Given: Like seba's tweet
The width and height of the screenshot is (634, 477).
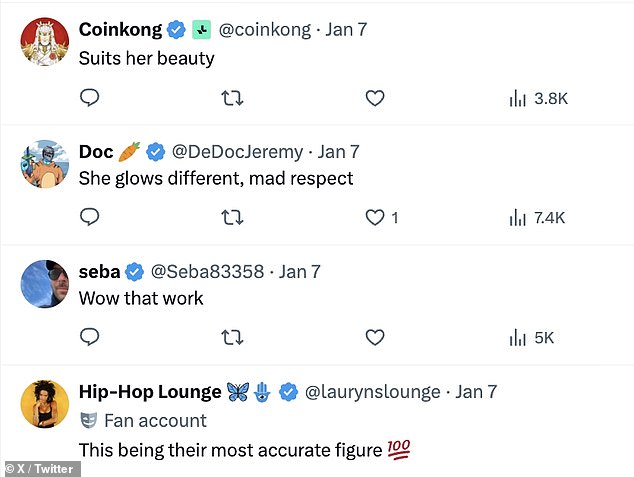Looking at the screenshot, I should (x=375, y=337).
